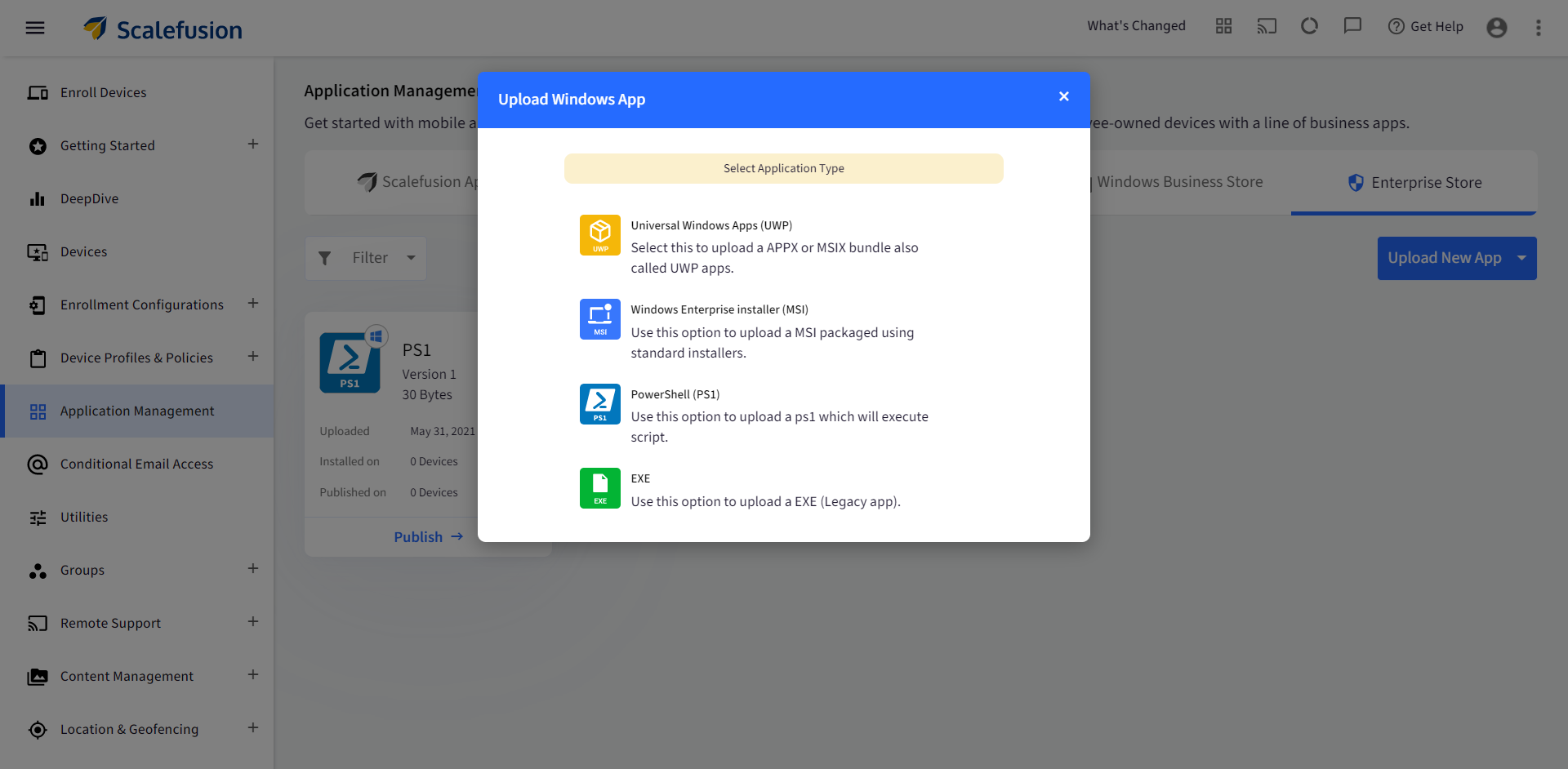Open the hamburger navigation menu
The width and height of the screenshot is (1568, 769).
click(35, 28)
